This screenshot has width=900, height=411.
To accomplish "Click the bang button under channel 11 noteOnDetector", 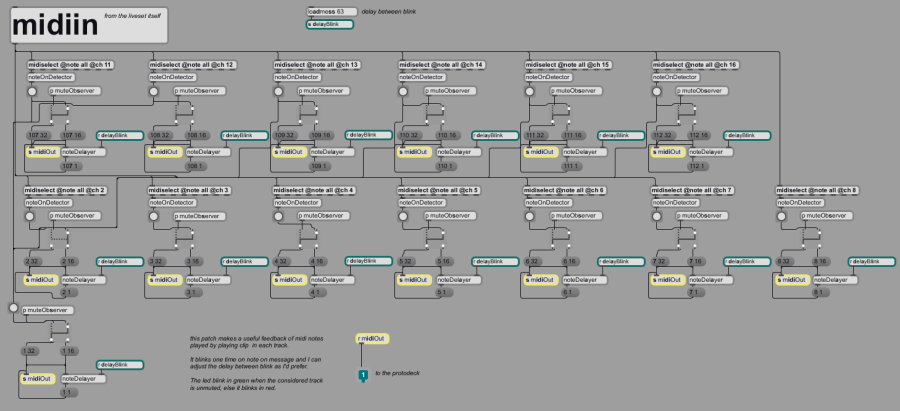I will point(31,91).
